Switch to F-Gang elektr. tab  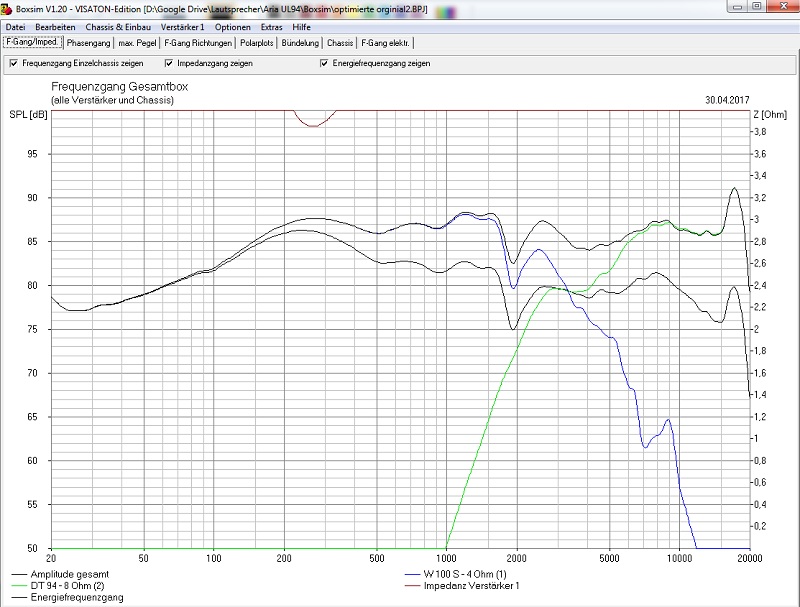tap(386, 43)
